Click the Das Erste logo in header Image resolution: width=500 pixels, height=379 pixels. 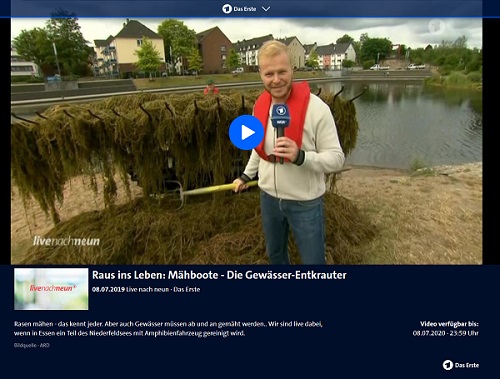pos(227,9)
